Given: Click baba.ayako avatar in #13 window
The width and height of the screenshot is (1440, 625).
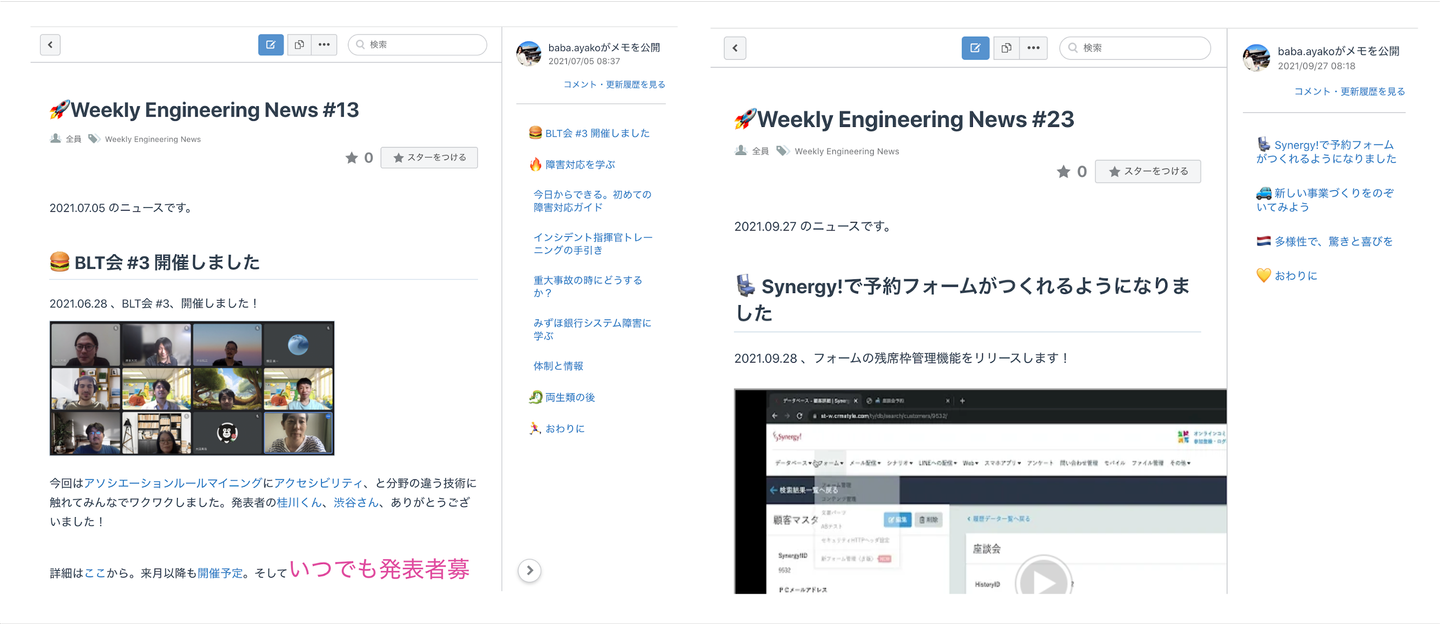Looking at the screenshot, I should (529, 54).
